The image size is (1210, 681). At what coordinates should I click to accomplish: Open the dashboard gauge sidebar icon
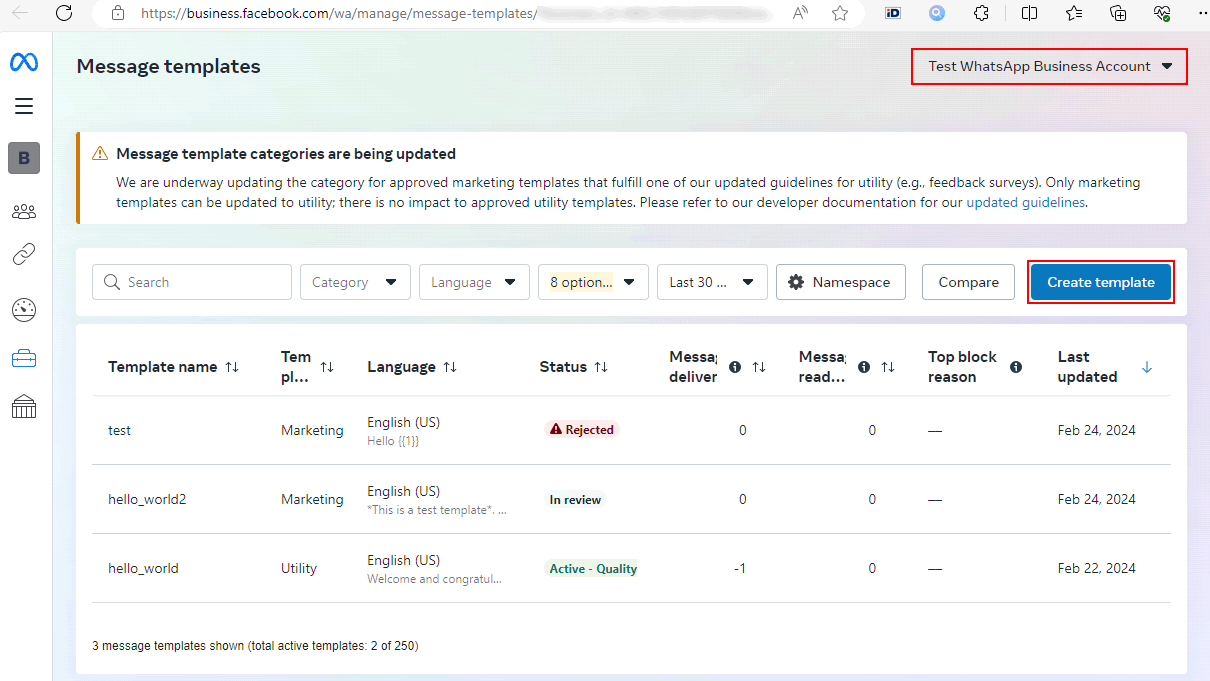point(24,310)
